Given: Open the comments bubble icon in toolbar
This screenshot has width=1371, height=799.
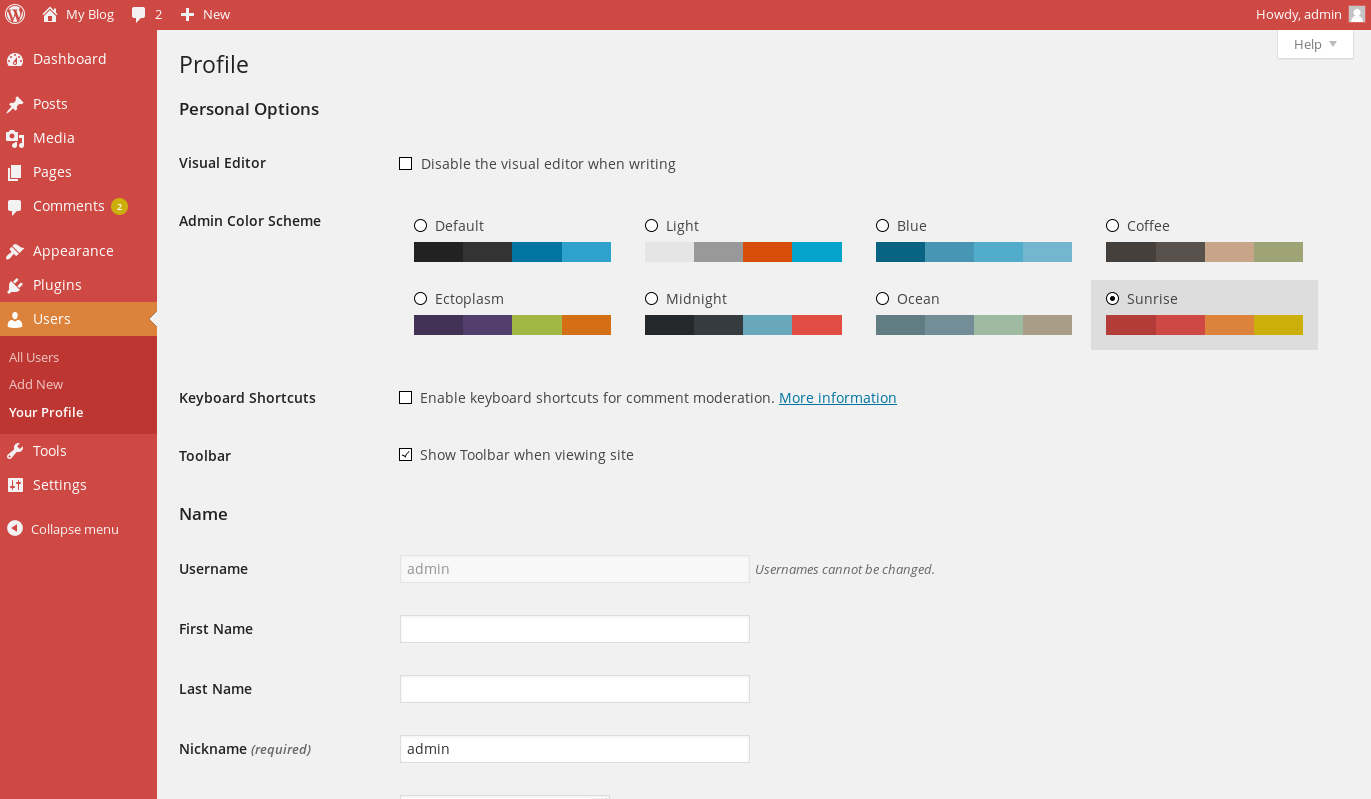Looking at the screenshot, I should pyautogui.click(x=139, y=14).
